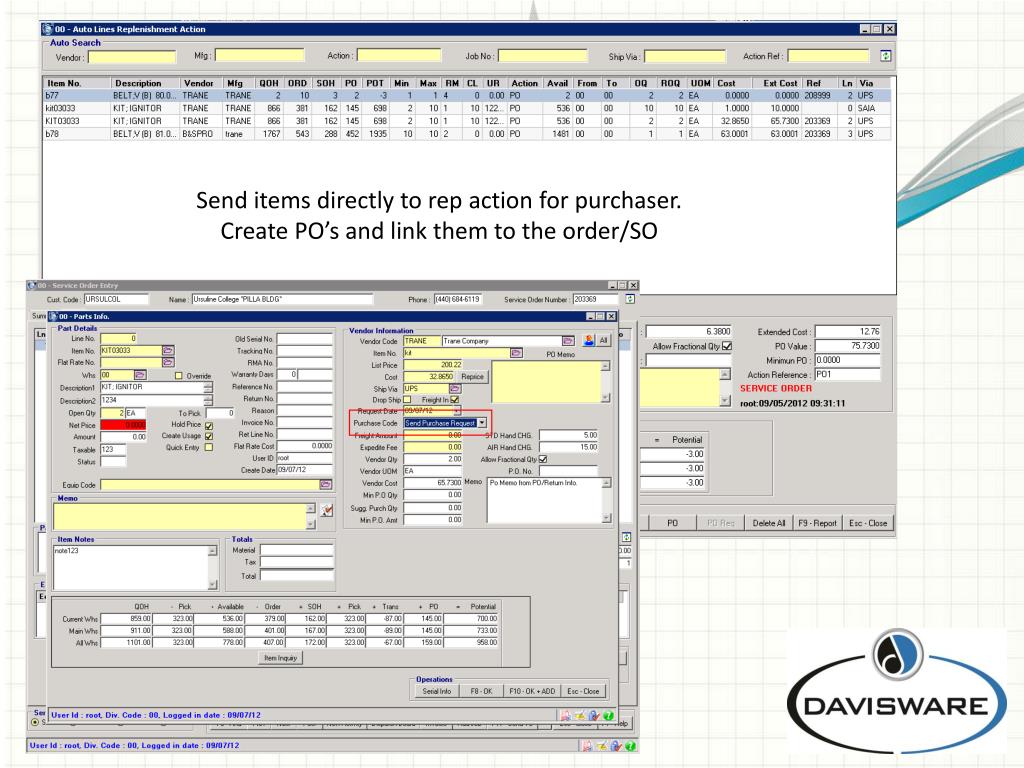Sort grid by Vendor column header
1024x768 pixels.
[x=201, y=83]
